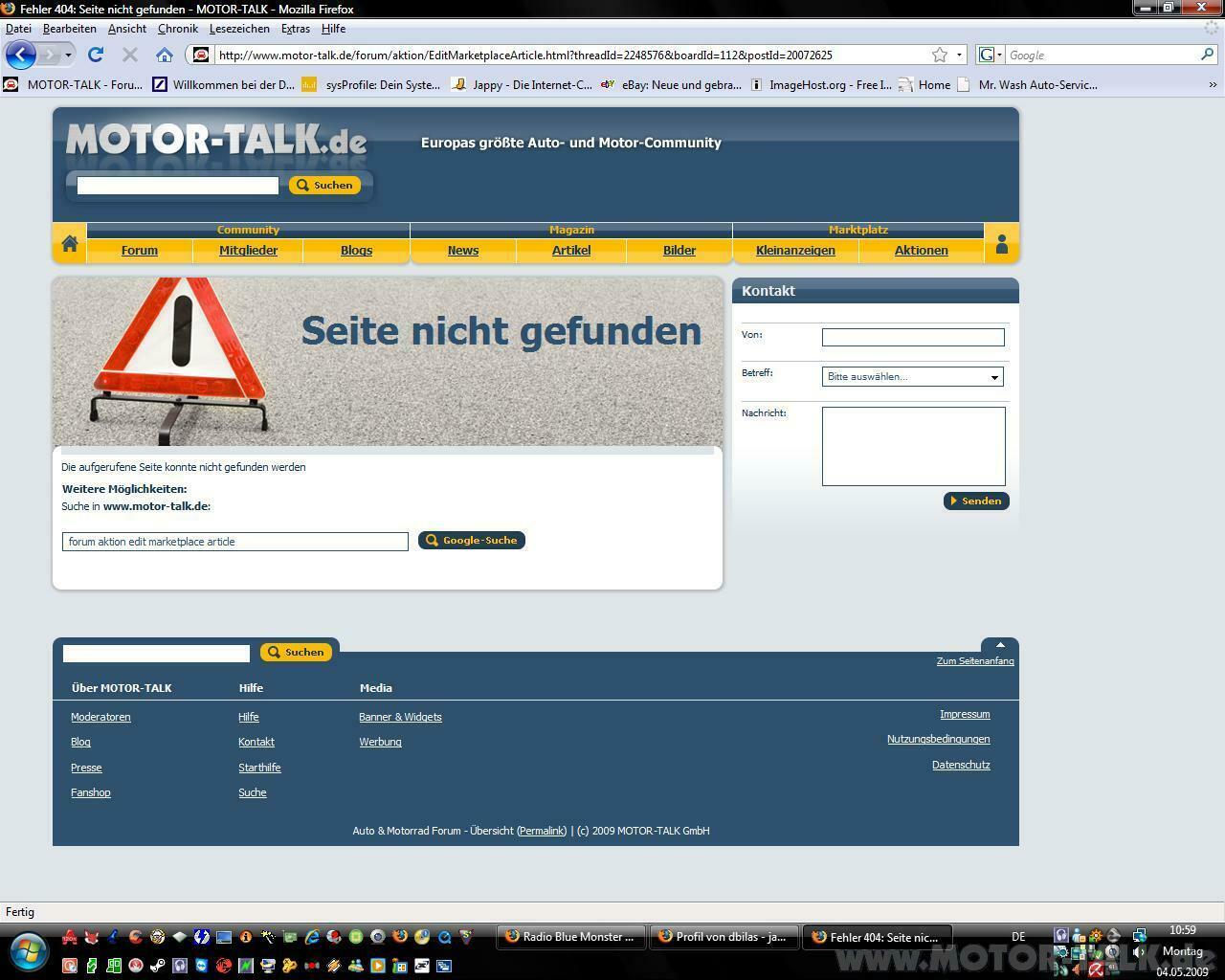Click the stop loading X icon

130,55
